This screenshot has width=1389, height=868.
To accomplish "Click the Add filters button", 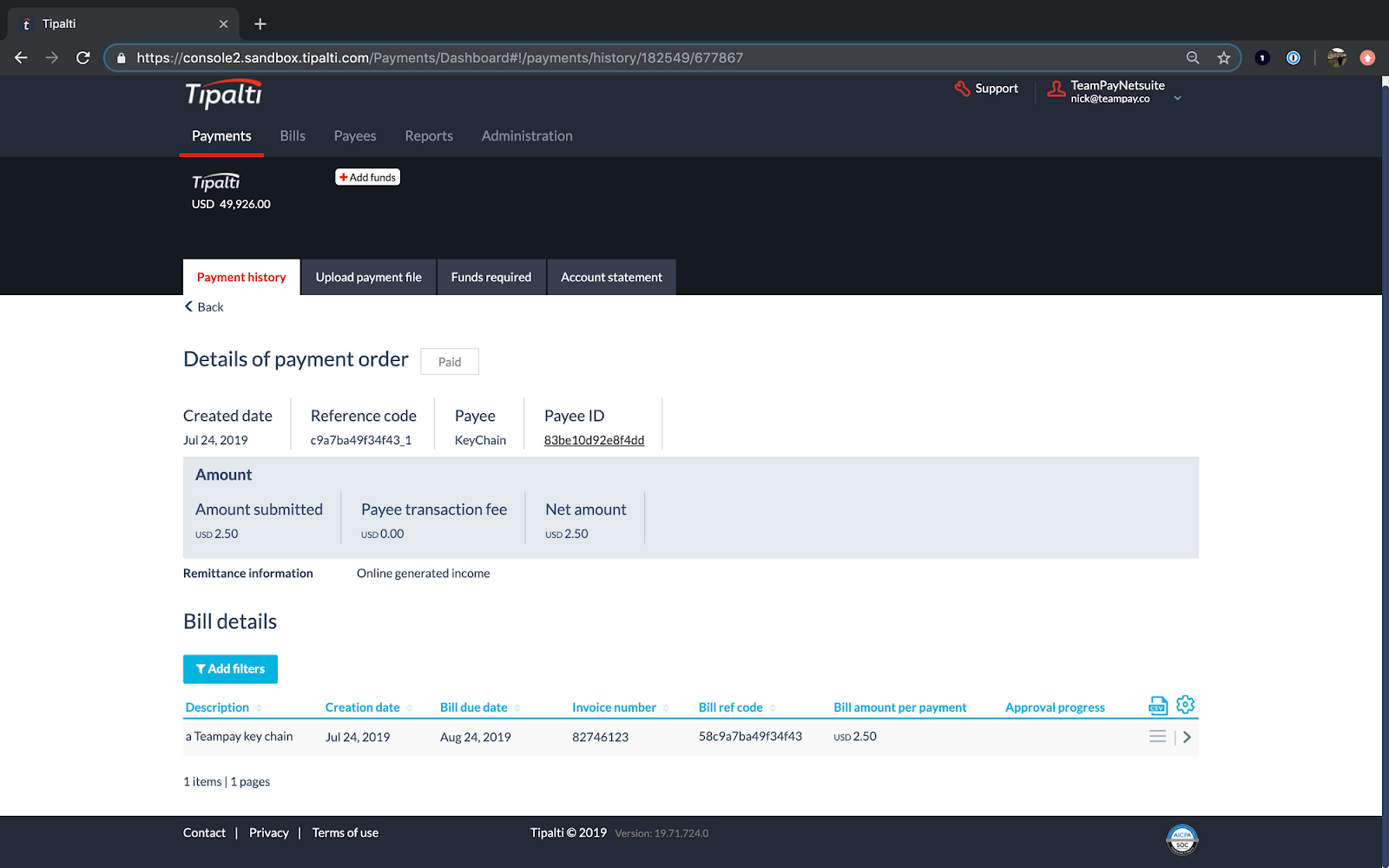I will click(x=230, y=669).
